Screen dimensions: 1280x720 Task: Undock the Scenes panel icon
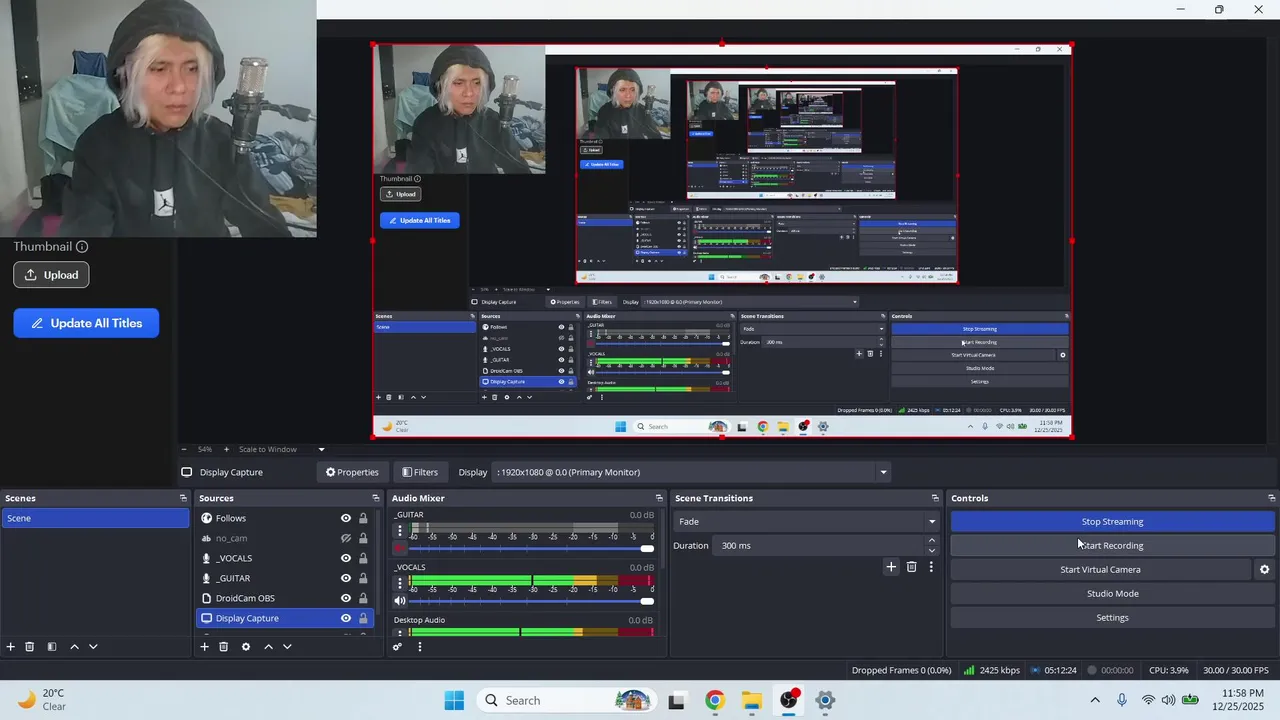coord(183,498)
